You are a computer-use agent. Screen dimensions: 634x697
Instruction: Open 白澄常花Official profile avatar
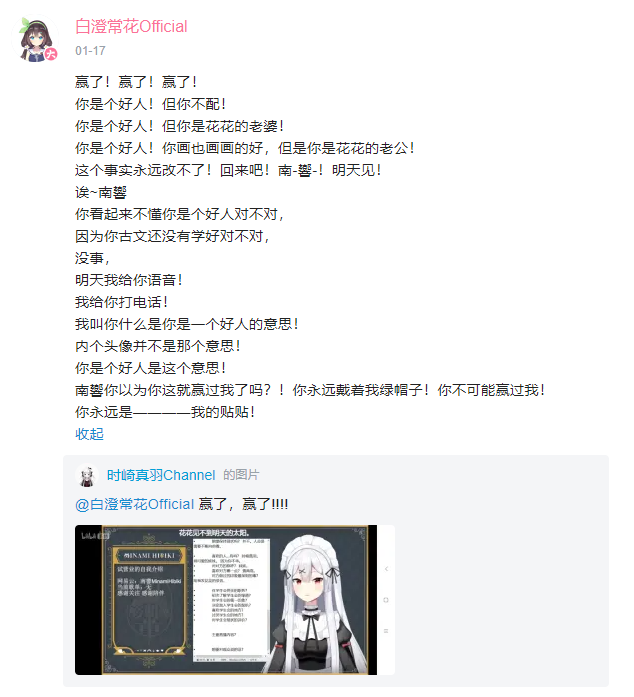[35, 39]
